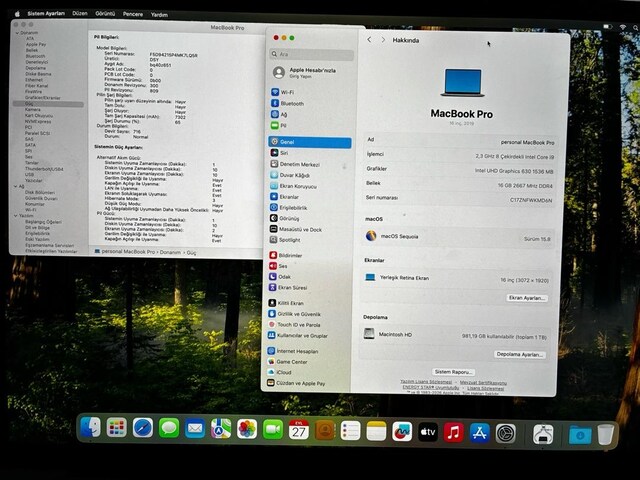Select Başlangıç Öğeleri in System Information

[x=43, y=222]
